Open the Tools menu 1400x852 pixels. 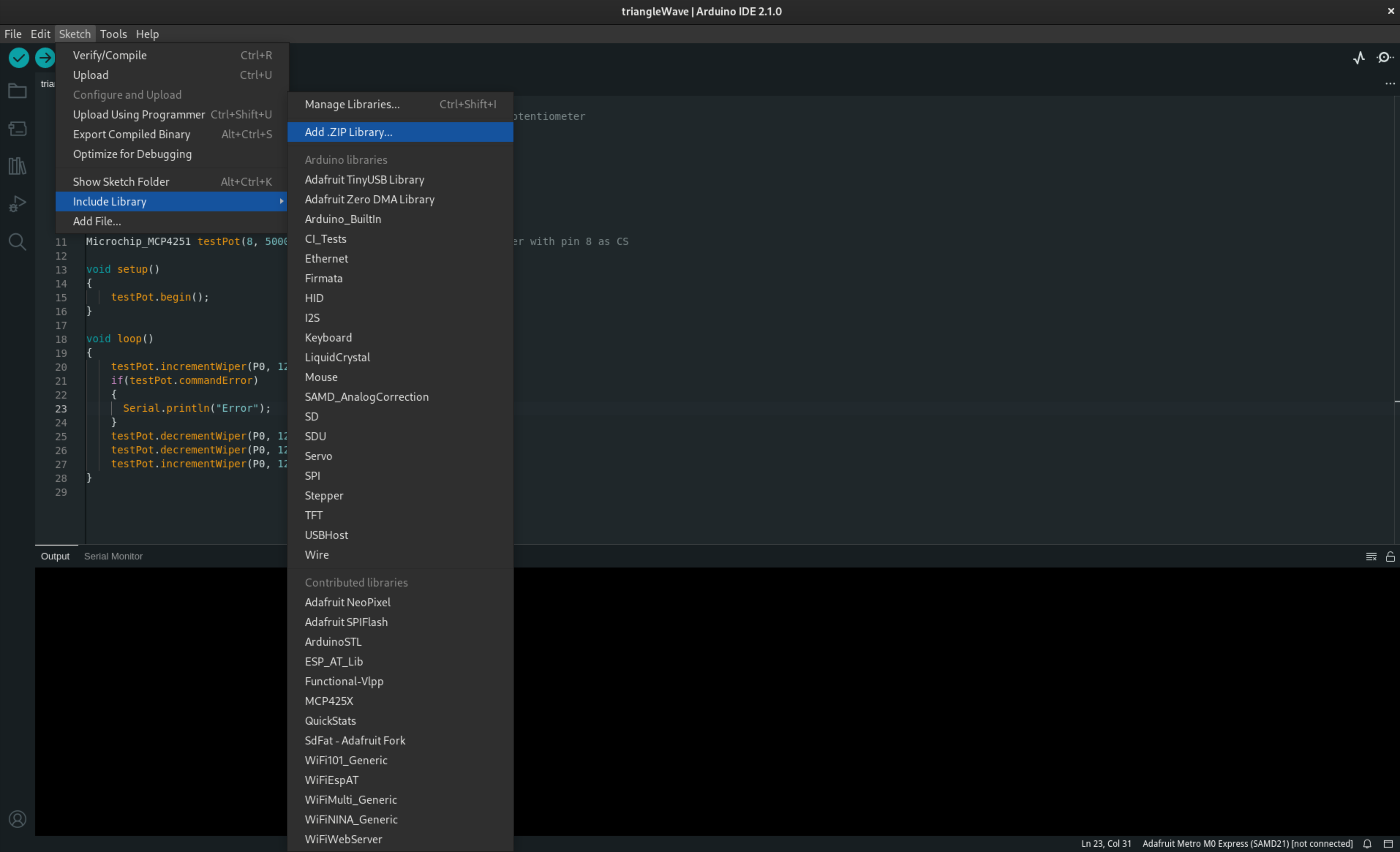[x=113, y=34]
